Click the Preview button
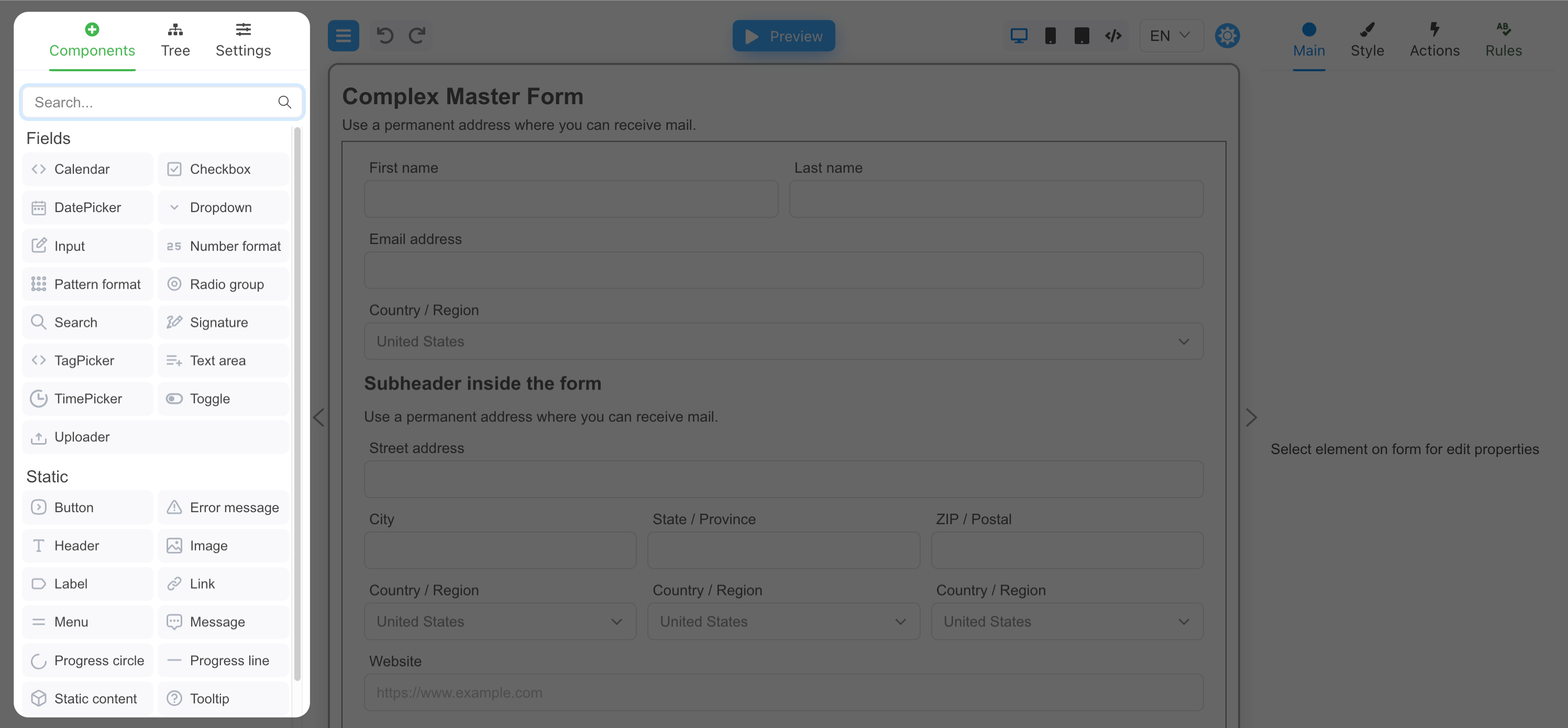Viewport: 1568px width, 728px height. [x=783, y=35]
